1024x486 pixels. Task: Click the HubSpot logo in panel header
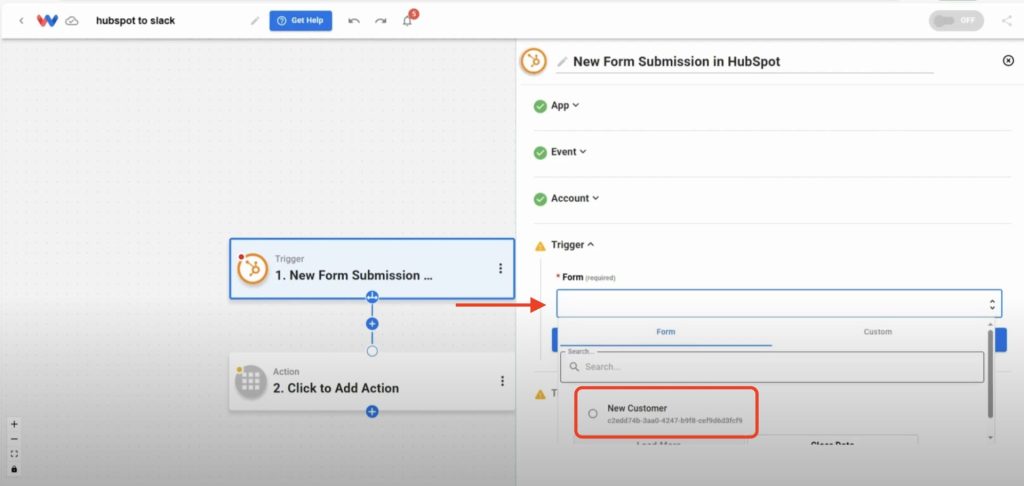point(534,61)
